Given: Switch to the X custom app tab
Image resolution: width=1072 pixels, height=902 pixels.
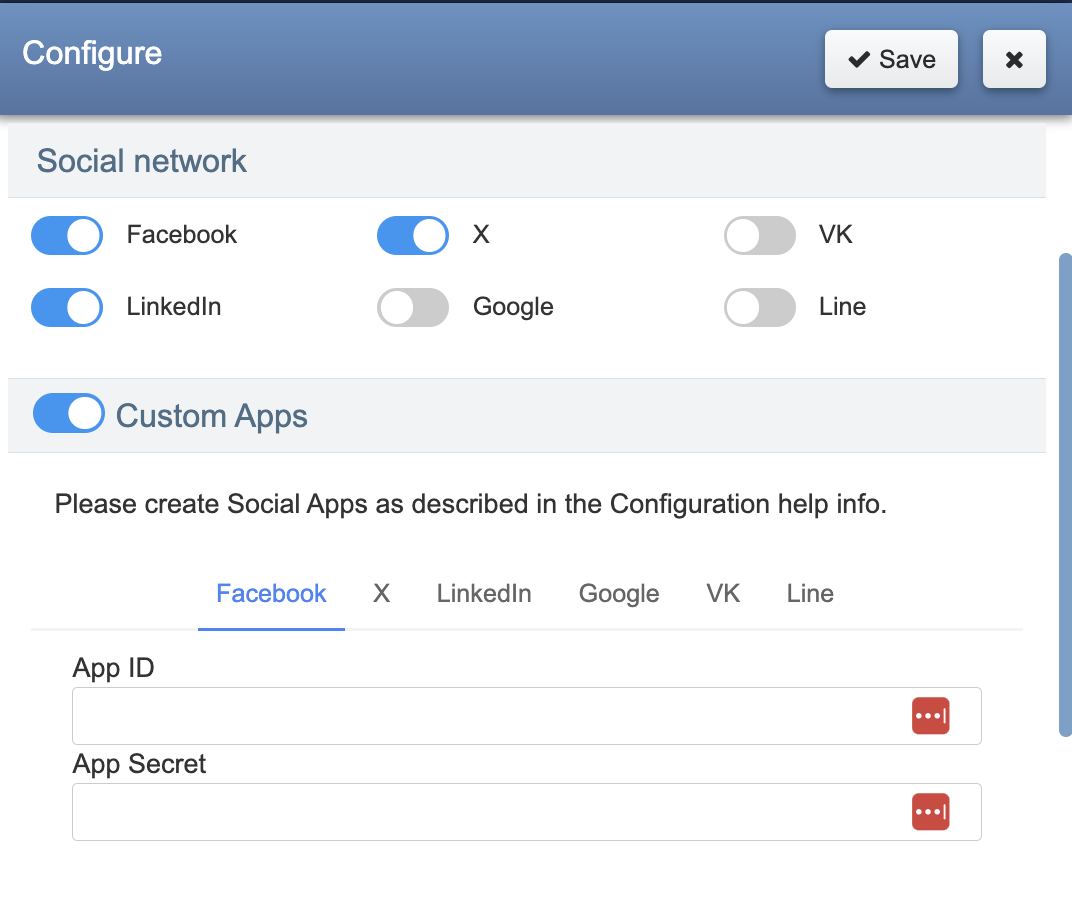Looking at the screenshot, I should click(x=381, y=594).
